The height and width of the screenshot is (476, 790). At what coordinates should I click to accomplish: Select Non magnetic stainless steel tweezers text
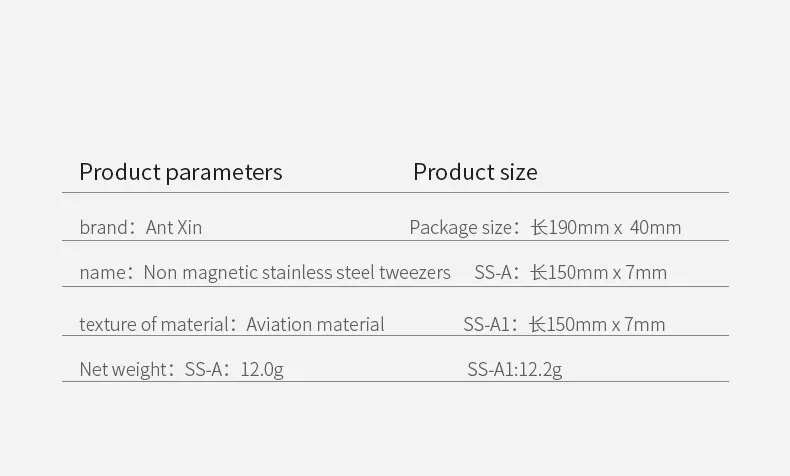[x=297, y=273]
